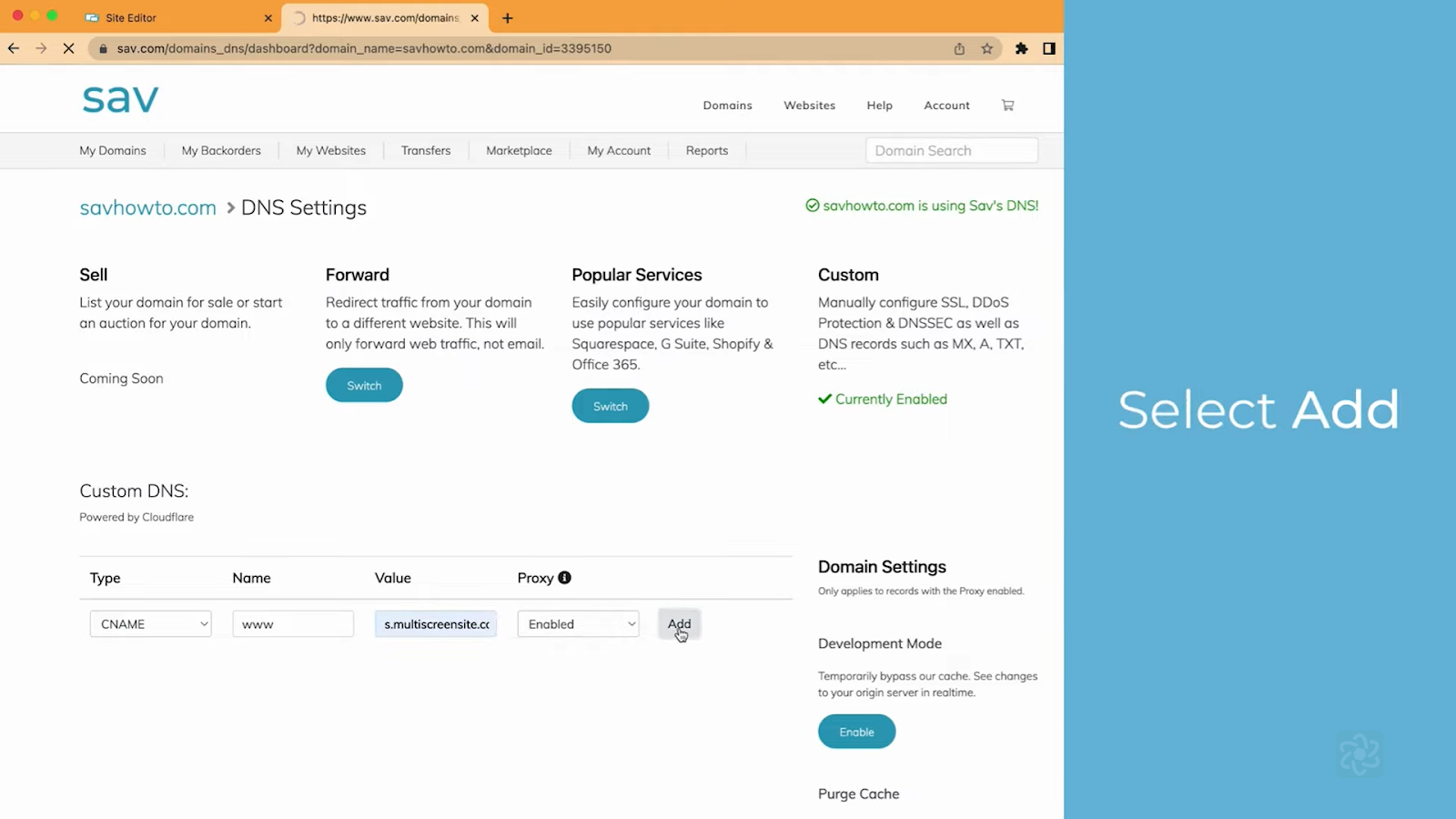Open My Account page
This screenshot has width=1456, height=819.
(x=619, y=151)
